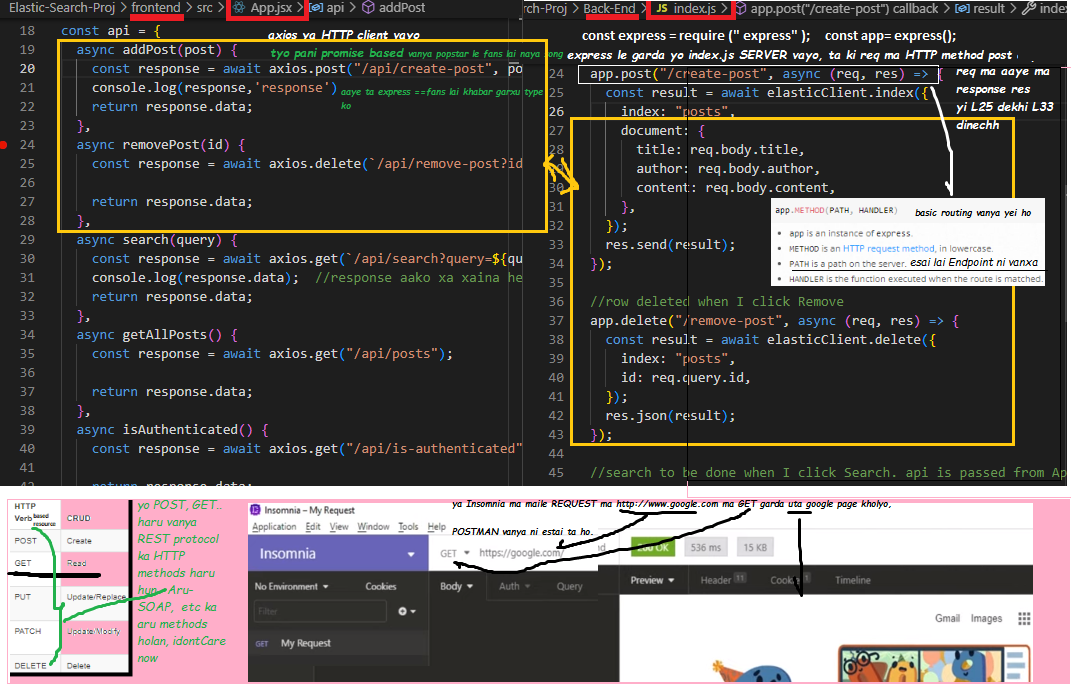Click the Cookies button in Insomnia sidebar
Viewport: 1071px width, 684px height.
coord(380,586)
